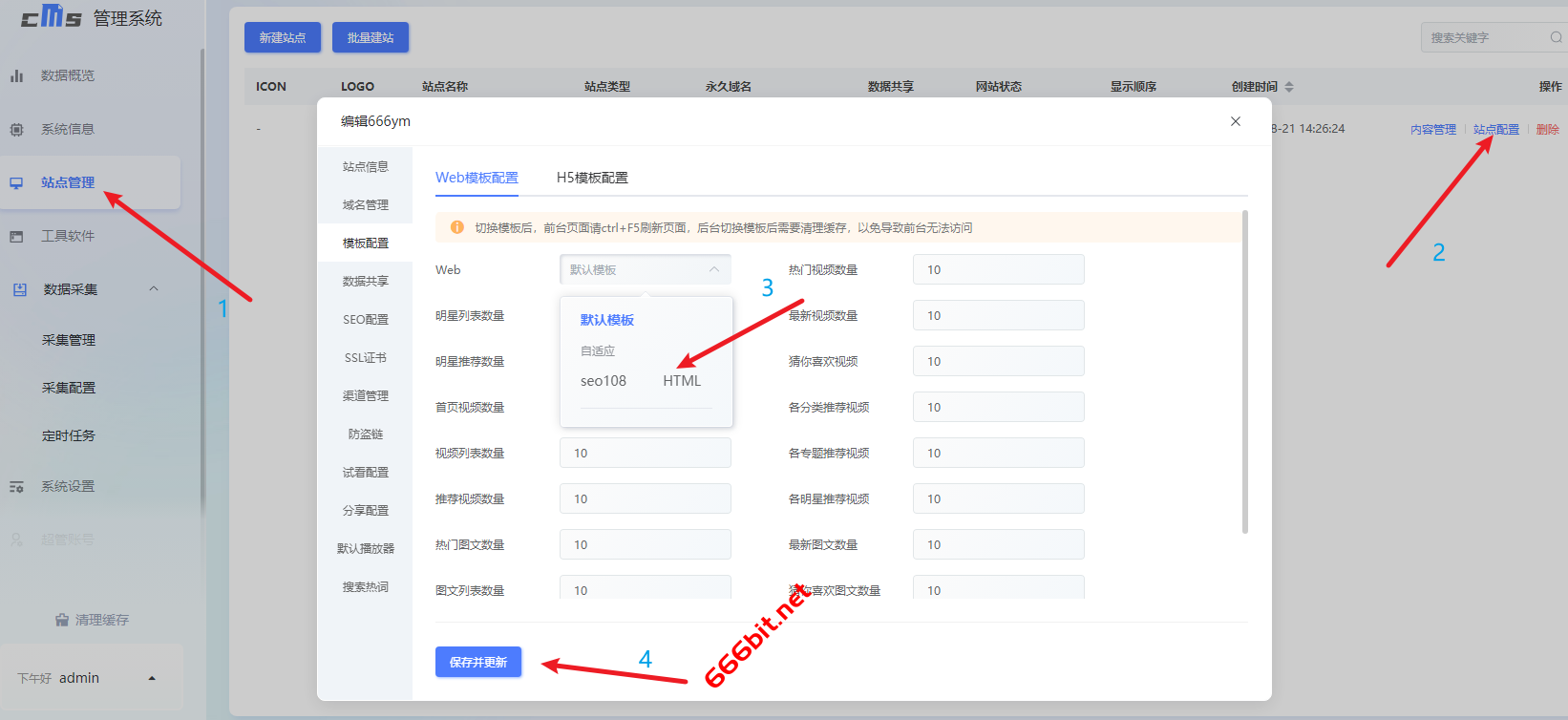This screenshot has width=1568, height=720.
Task: Sort by creation time column arrows
Action: pos(1289,87)
